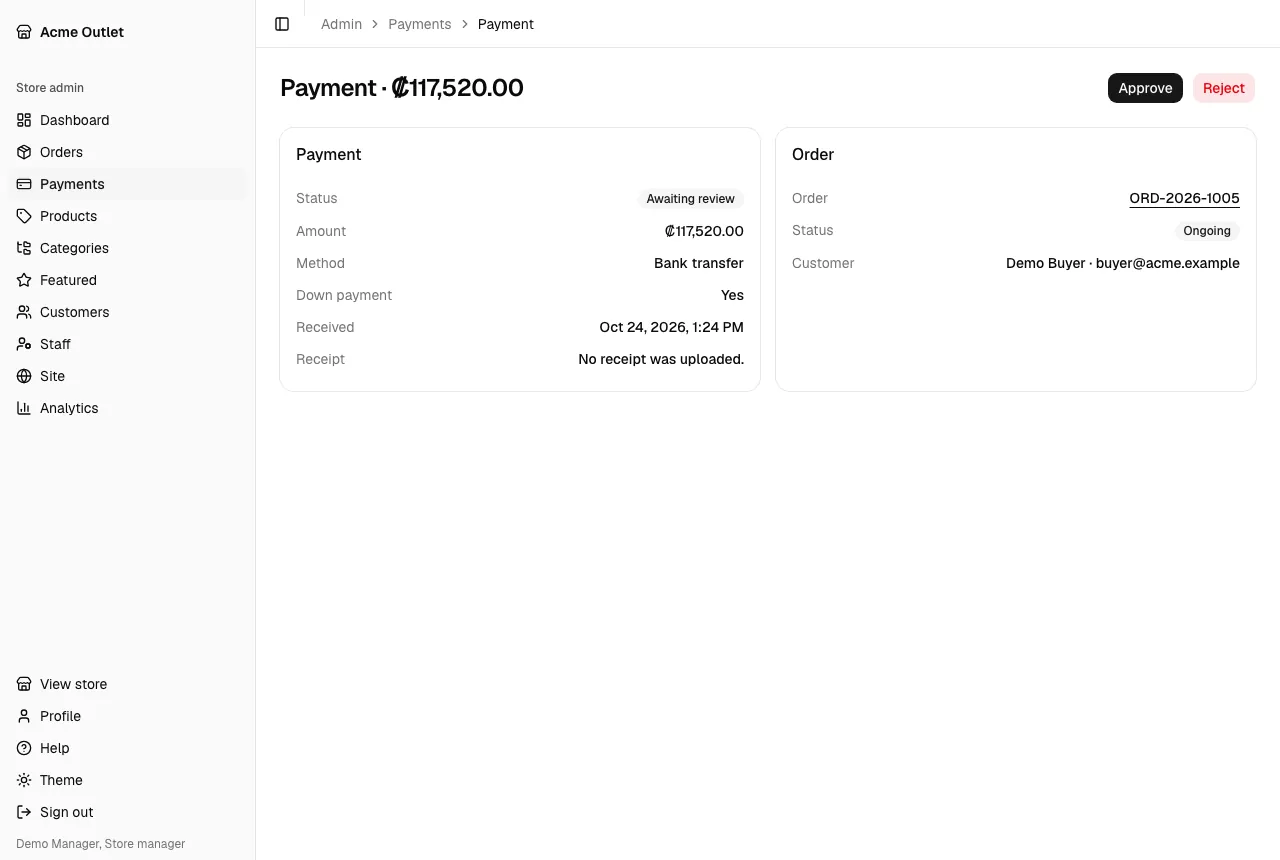Click the Analytics bar chart icon
Image resolution: width=1280 pixels, height=860 pixels.
(x=24, y=408)
